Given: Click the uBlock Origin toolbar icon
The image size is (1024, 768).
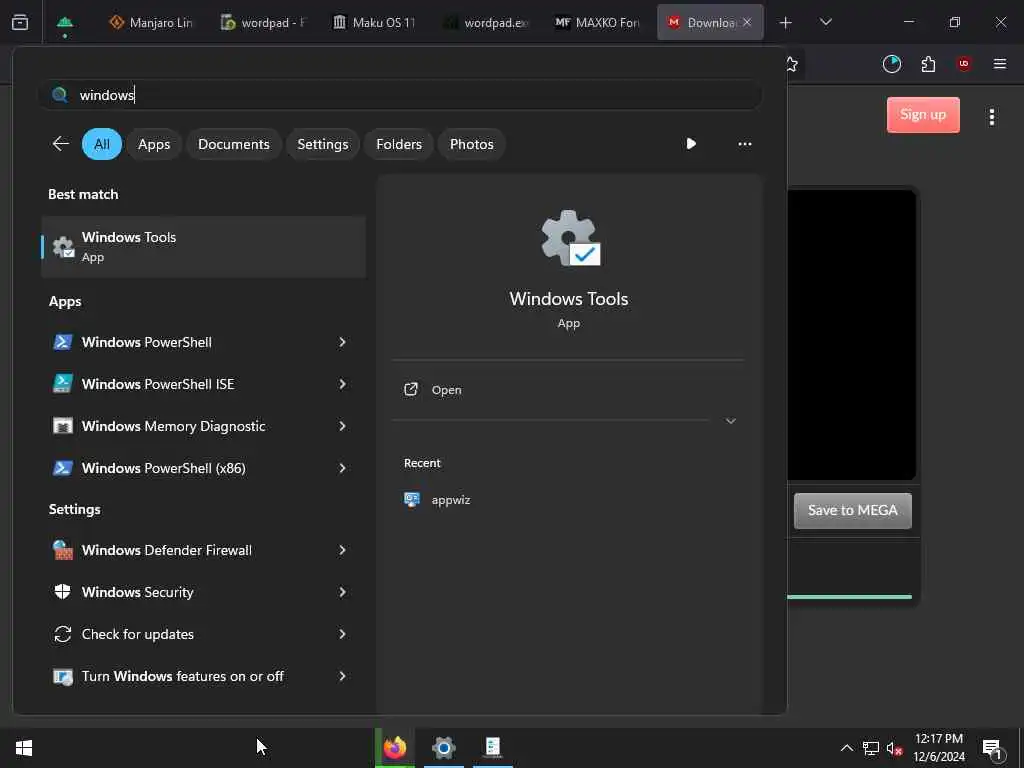Looking at the screenshot, I should click(964, 64).
